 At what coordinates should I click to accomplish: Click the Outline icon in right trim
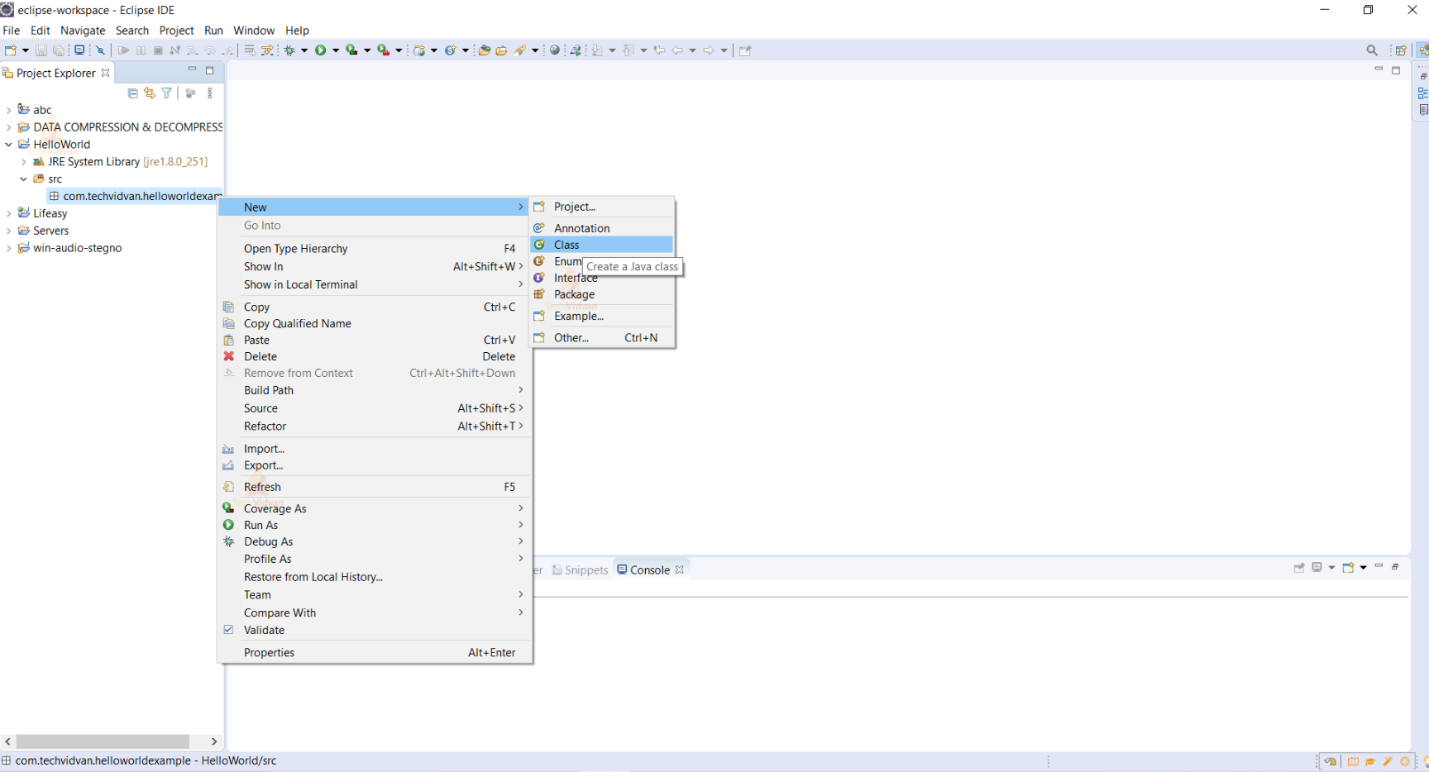pos(1423,93)
